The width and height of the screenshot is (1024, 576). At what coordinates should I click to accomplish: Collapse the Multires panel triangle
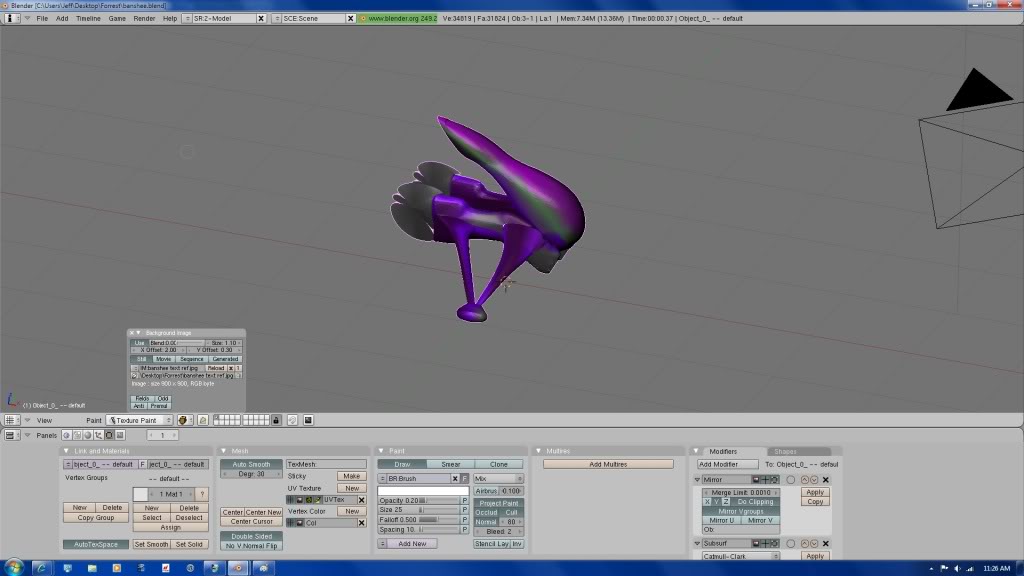538,451
